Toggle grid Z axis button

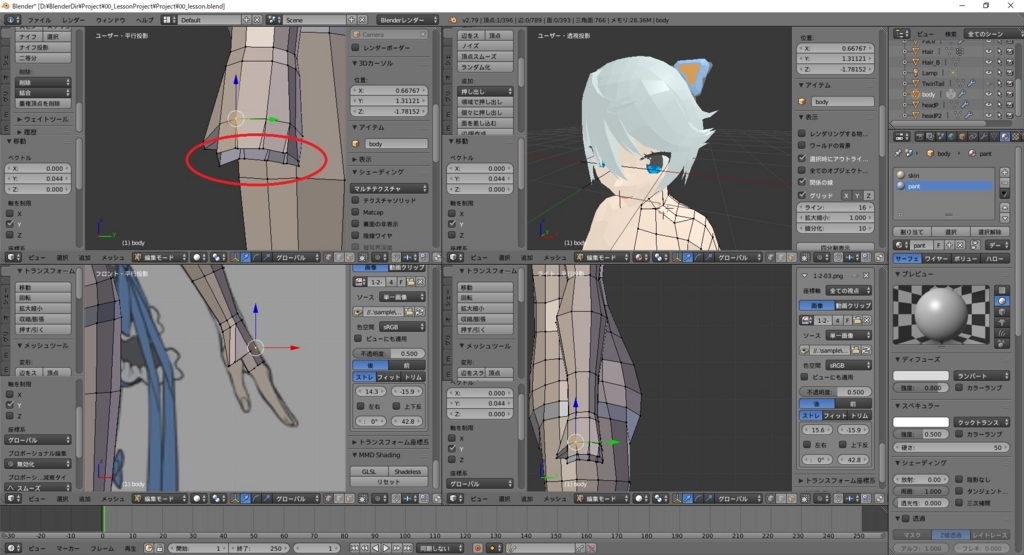coord(869,195)
